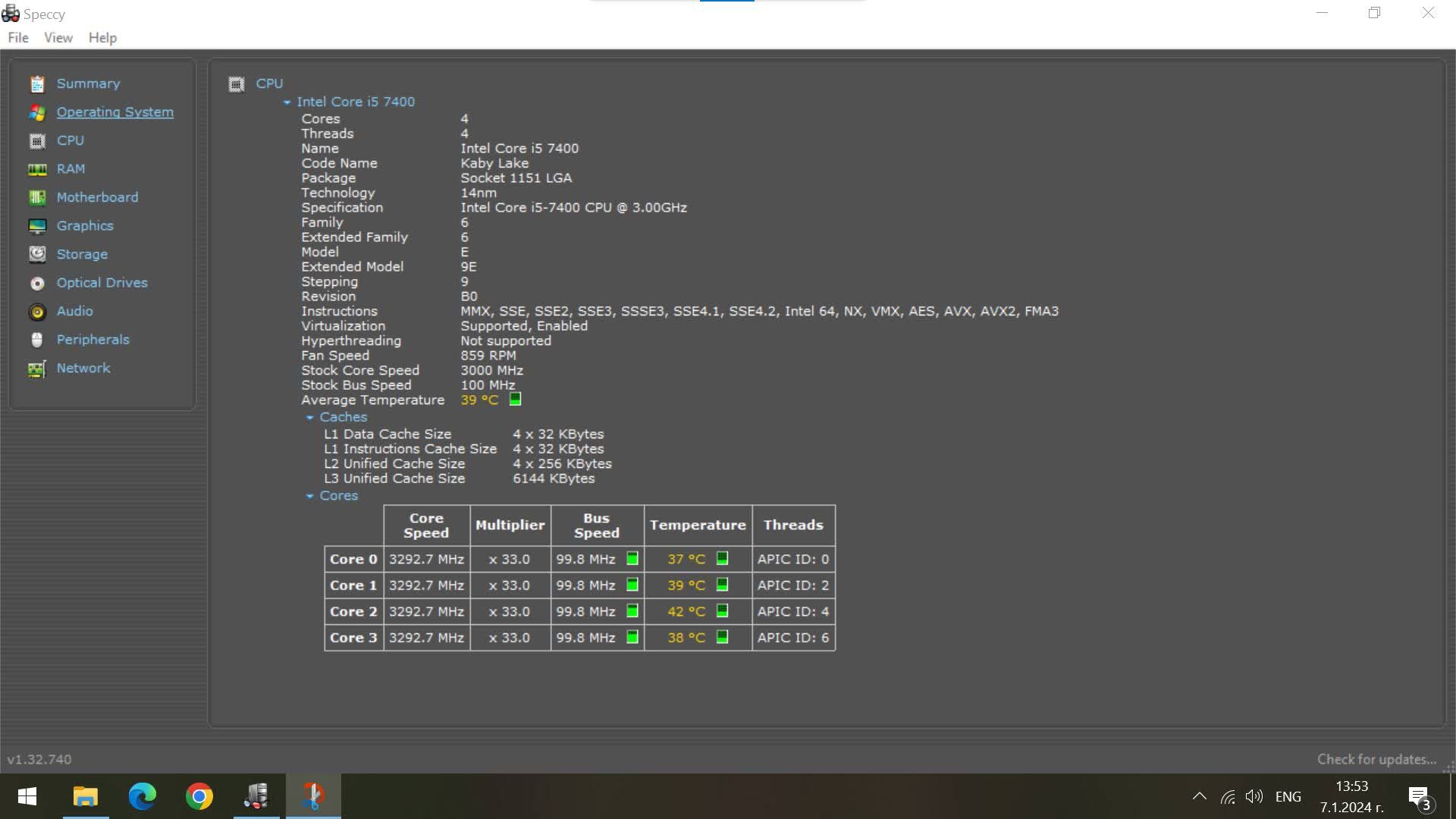Click the Summary clipboard icon in sidebar

click(37, 84)
